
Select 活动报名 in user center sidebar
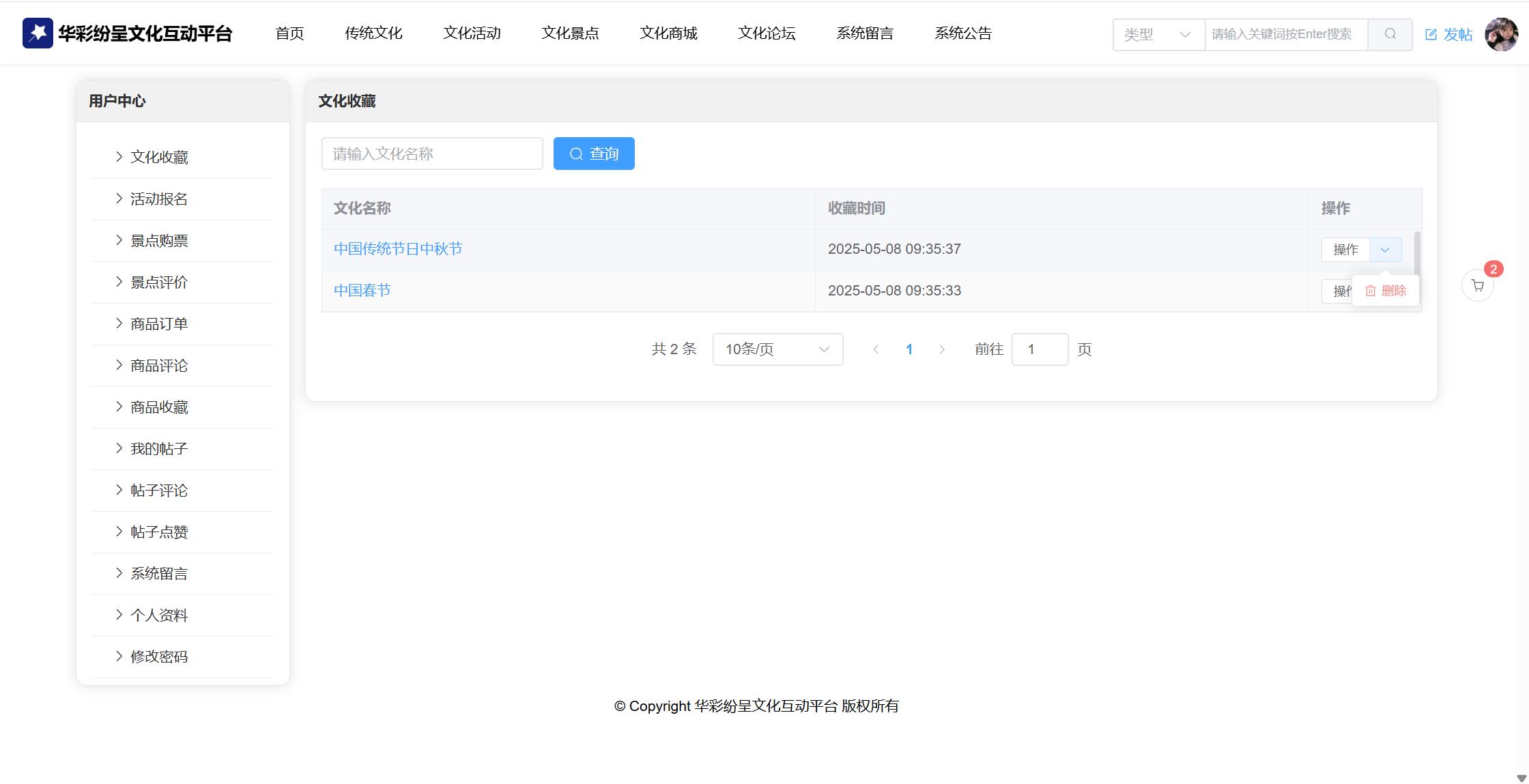pos(159,199)
